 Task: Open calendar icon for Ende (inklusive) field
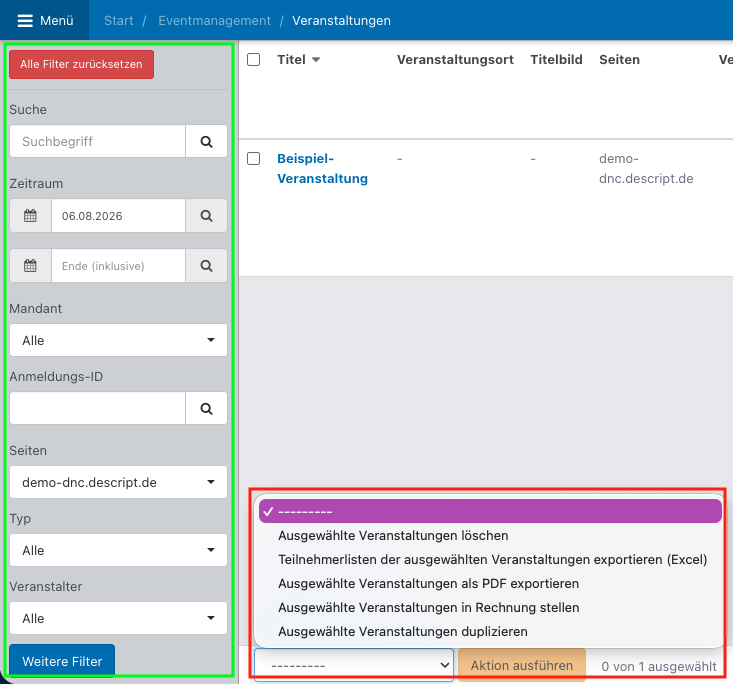(x=30, y=266)
